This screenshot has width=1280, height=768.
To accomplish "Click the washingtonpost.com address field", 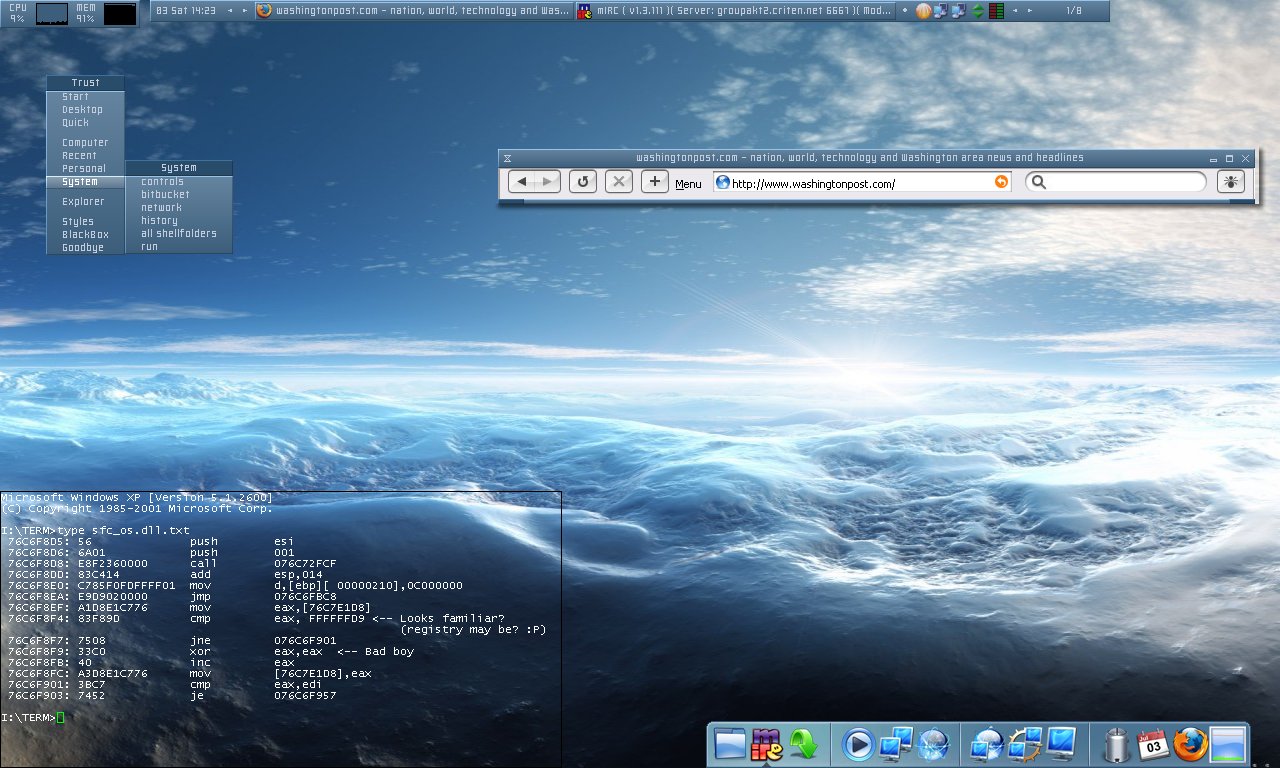I will 862,182.
